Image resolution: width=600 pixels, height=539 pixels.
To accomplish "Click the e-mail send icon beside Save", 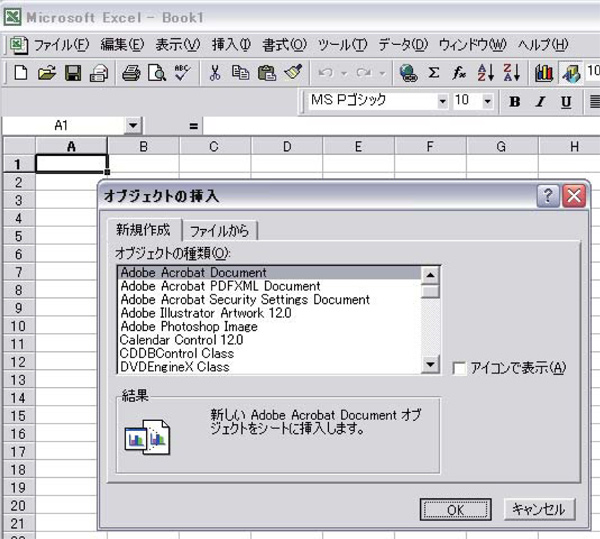I will coord(99,72).
